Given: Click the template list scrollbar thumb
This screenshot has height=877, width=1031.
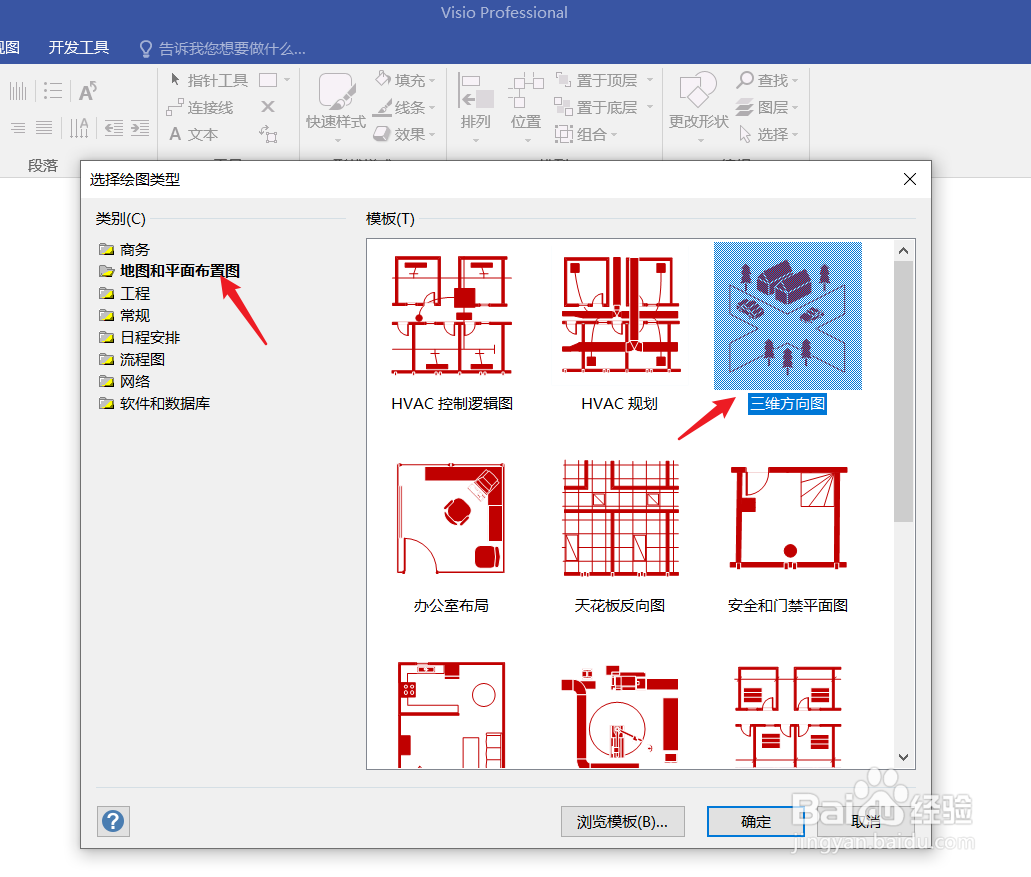Looking at the screenshot, I should 903,392.
